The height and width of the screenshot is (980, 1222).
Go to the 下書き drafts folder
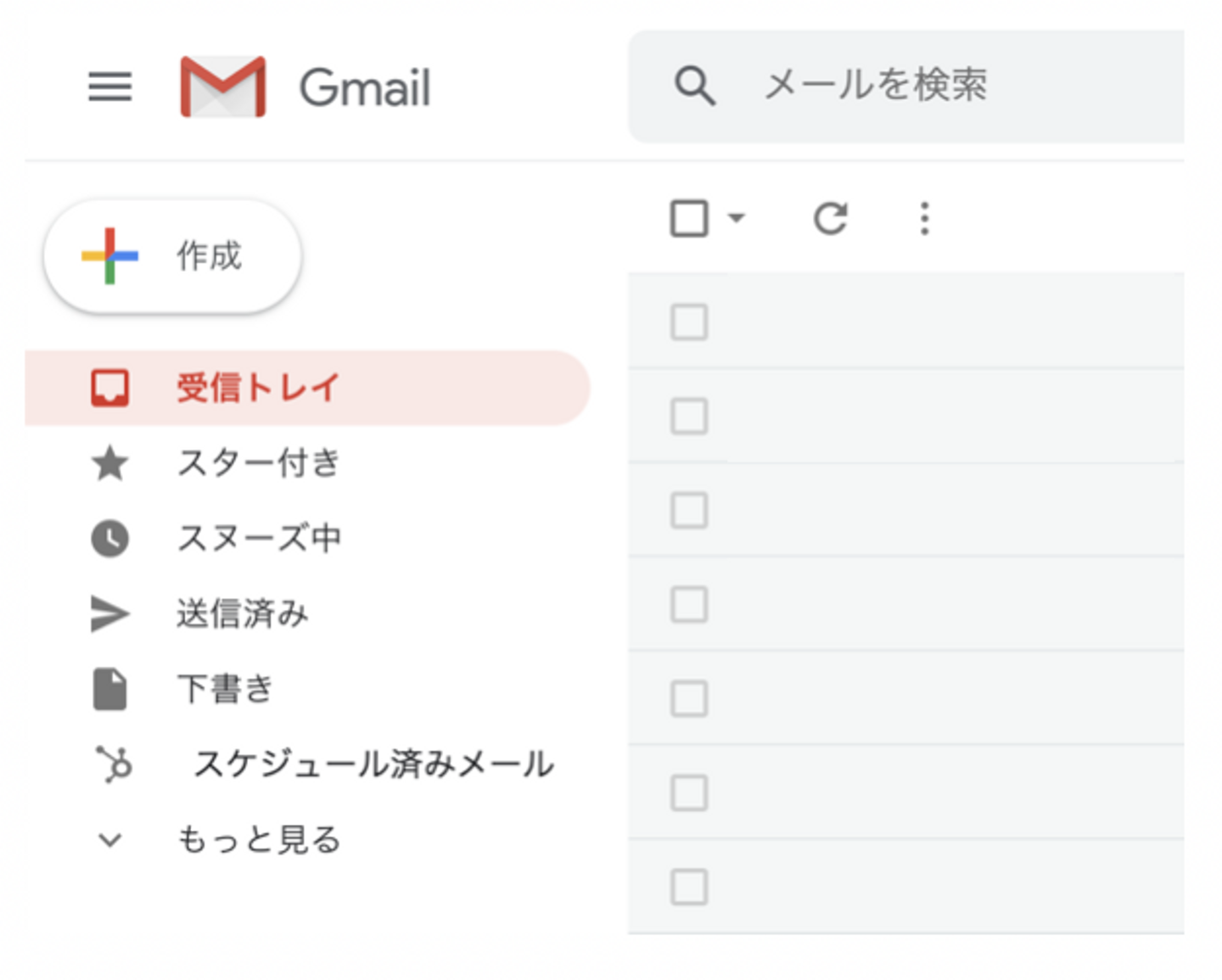point(225,688)
